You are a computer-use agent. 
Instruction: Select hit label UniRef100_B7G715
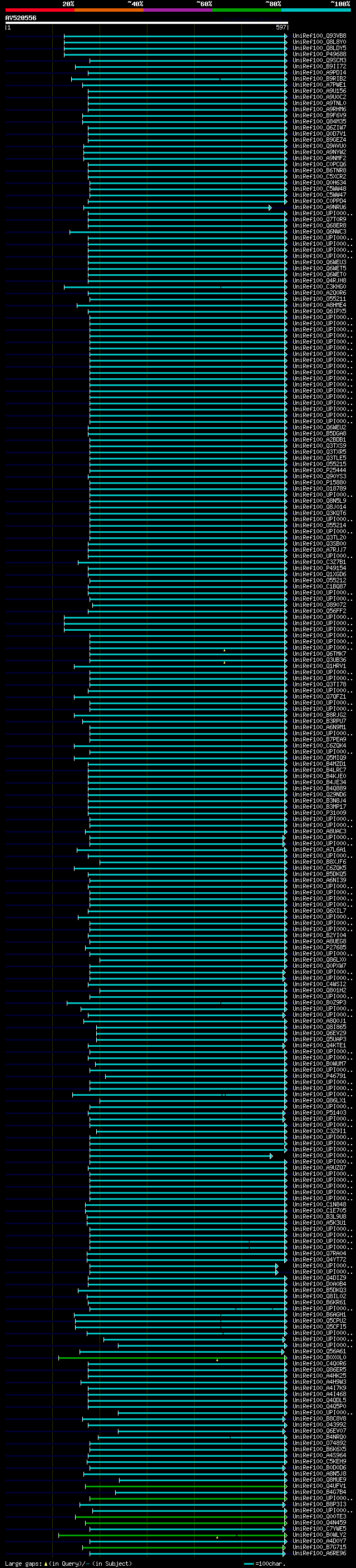pyautogui.click(x=319, y=1547)
